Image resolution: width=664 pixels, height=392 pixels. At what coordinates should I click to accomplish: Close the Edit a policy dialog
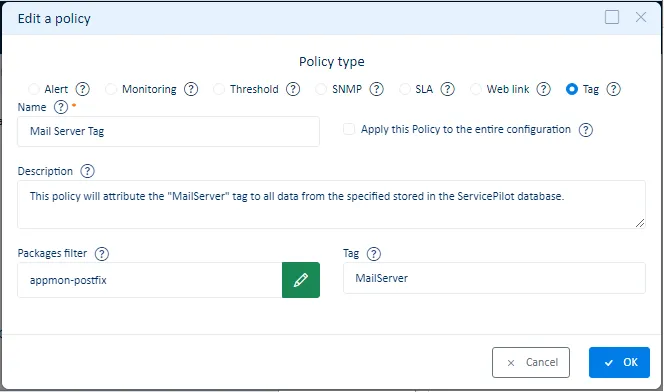(641, 17)
